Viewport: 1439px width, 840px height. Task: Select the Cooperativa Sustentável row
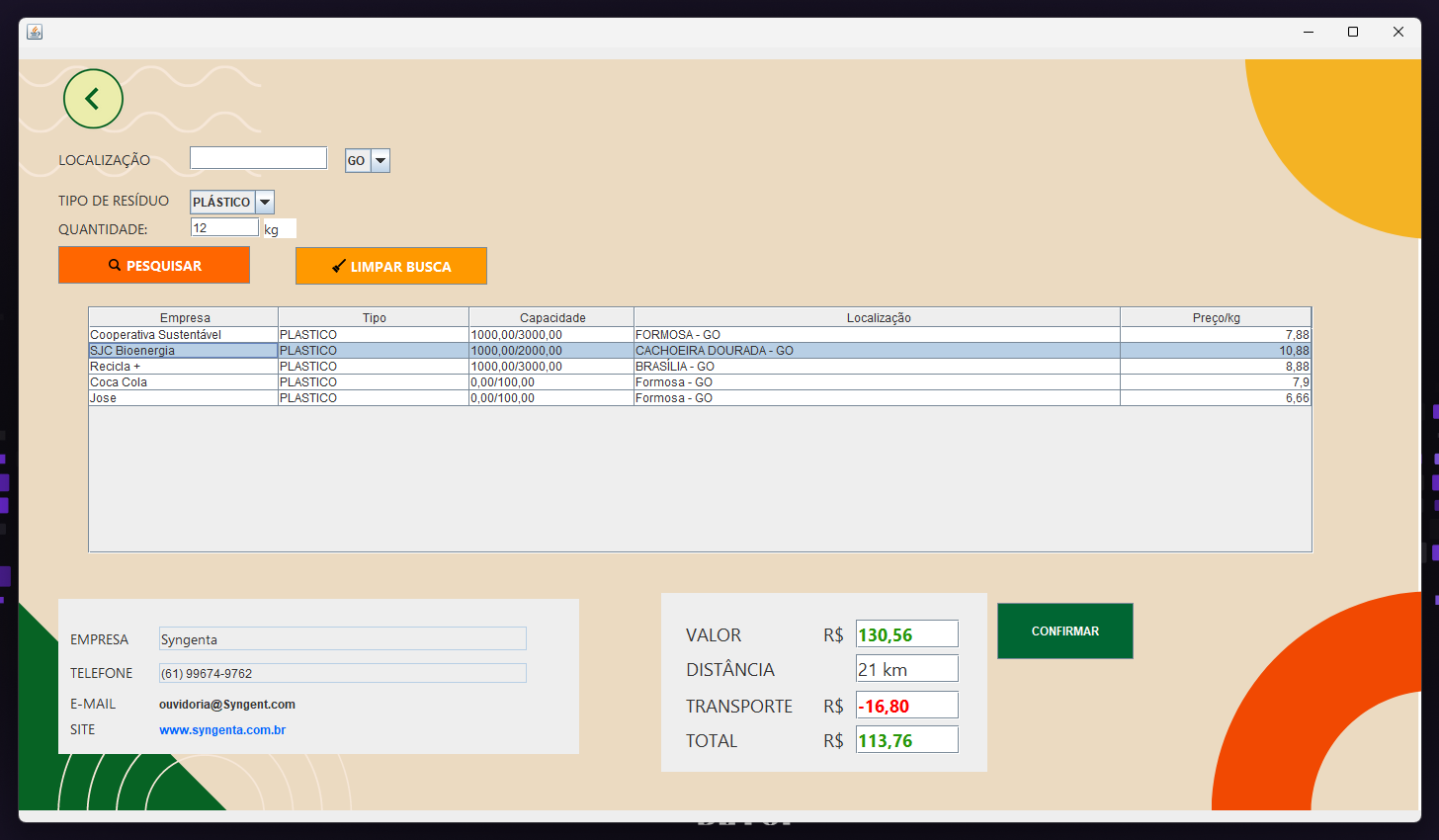[700, 335]
